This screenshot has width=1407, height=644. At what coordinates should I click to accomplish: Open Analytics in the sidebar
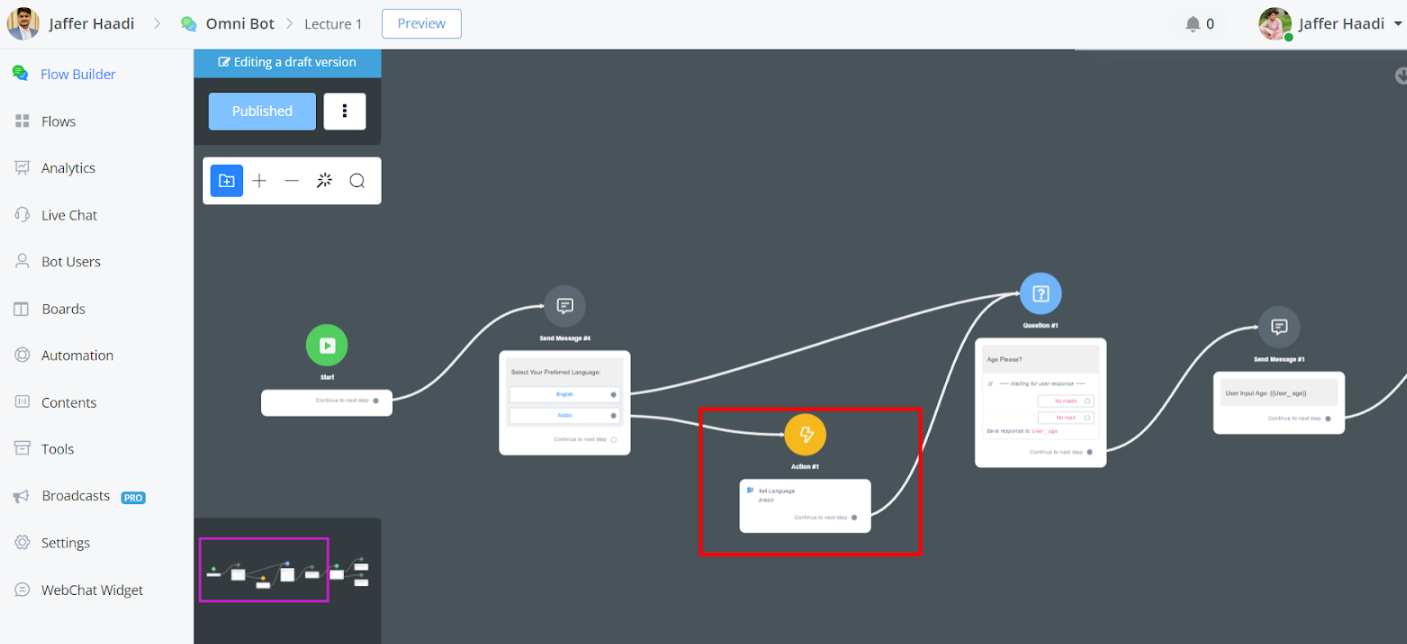[x=68, y=168]
